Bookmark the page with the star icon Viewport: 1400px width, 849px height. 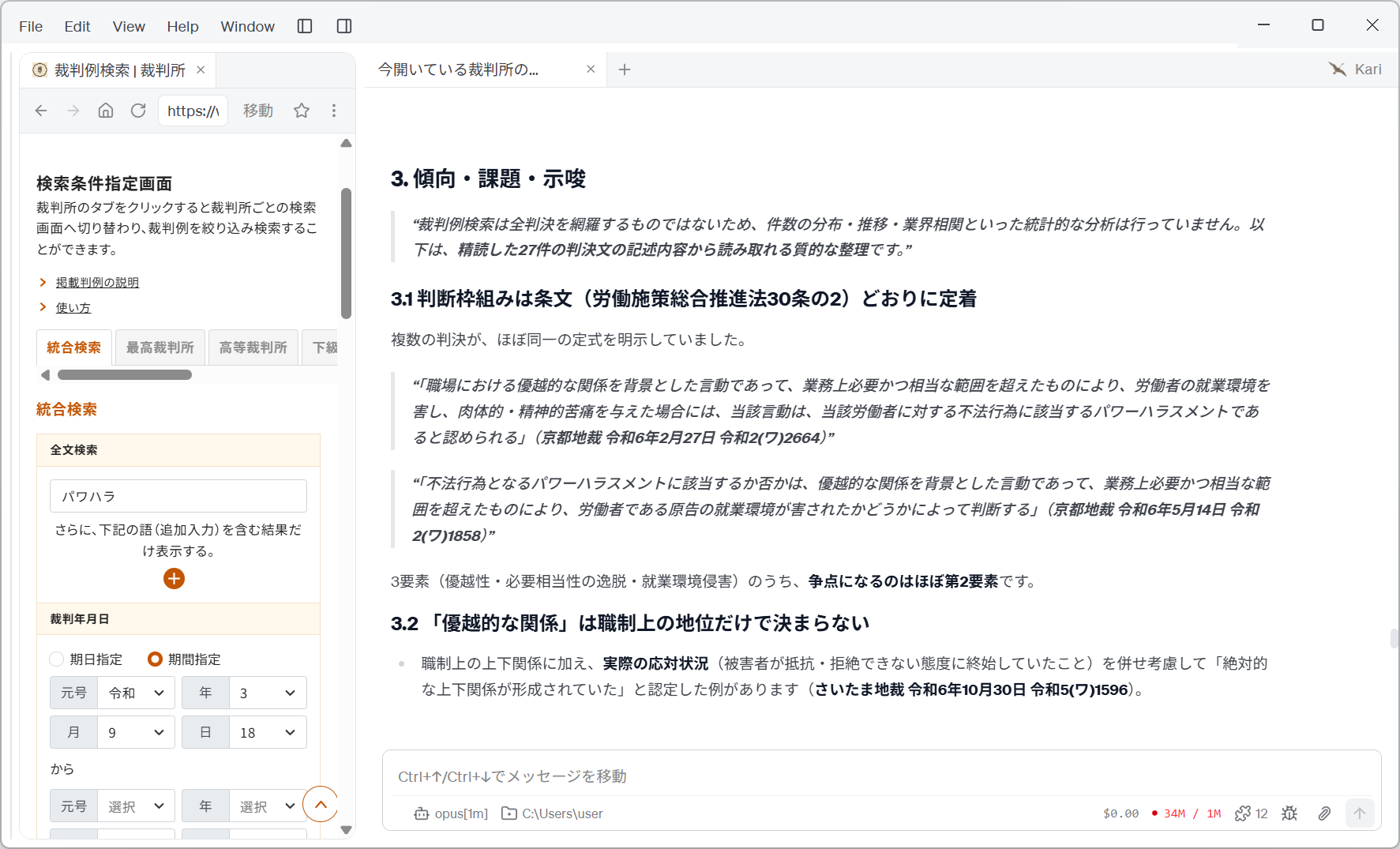302,111
